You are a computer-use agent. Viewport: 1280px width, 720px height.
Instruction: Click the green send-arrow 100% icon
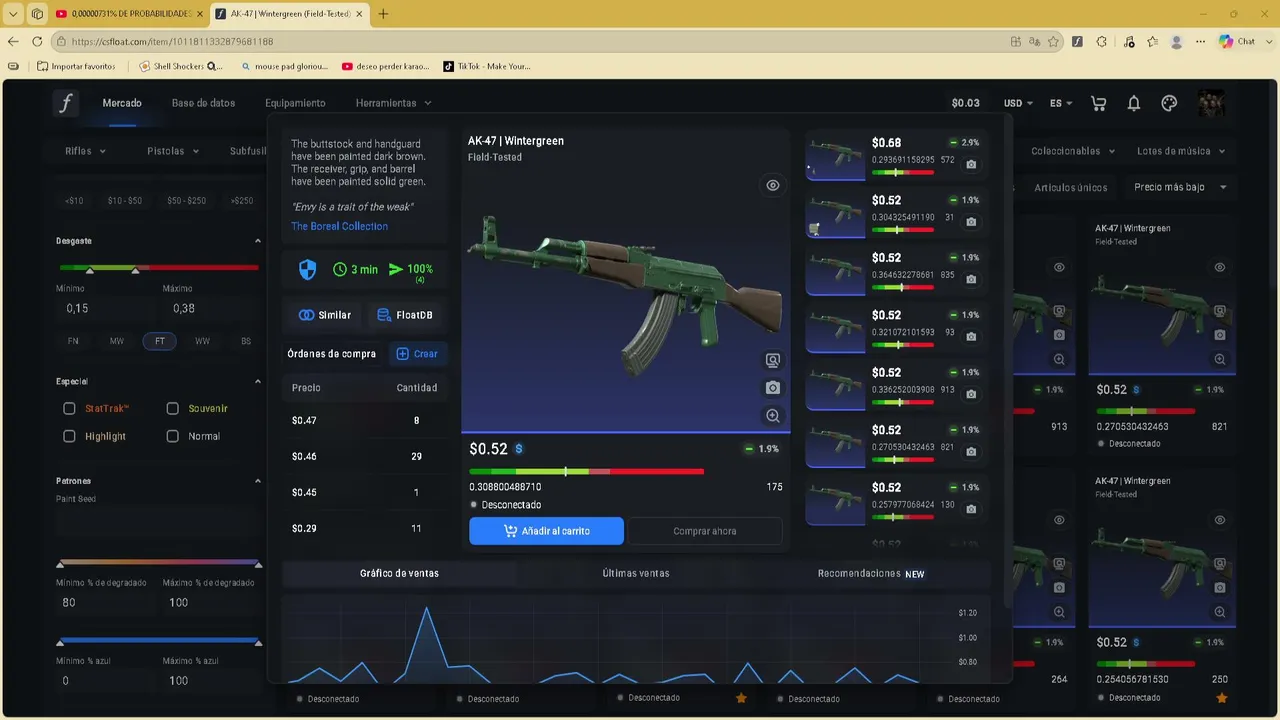tap(396, 269)
